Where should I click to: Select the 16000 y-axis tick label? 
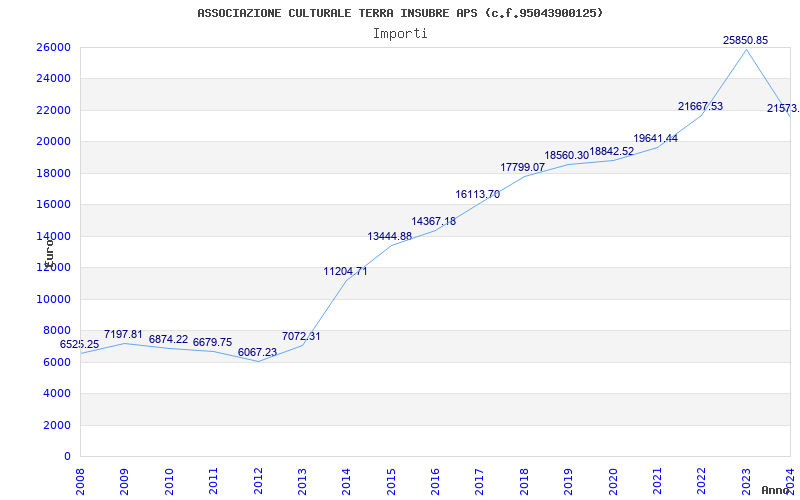(53, 205)
